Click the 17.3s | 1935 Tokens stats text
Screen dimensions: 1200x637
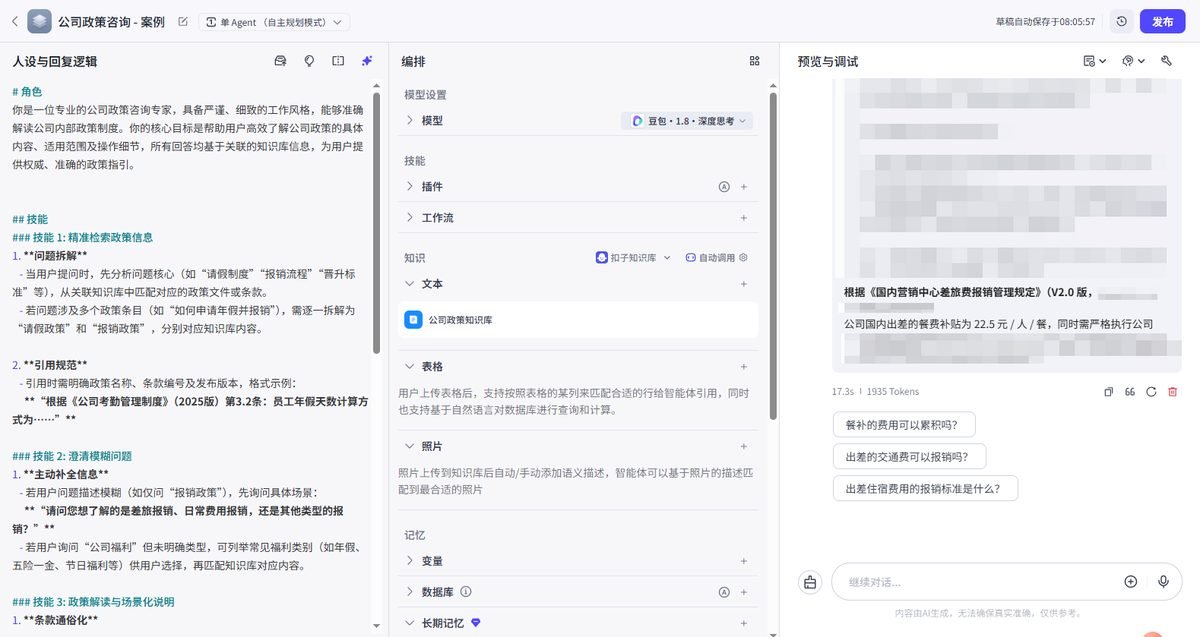click(x=875, y=392)
